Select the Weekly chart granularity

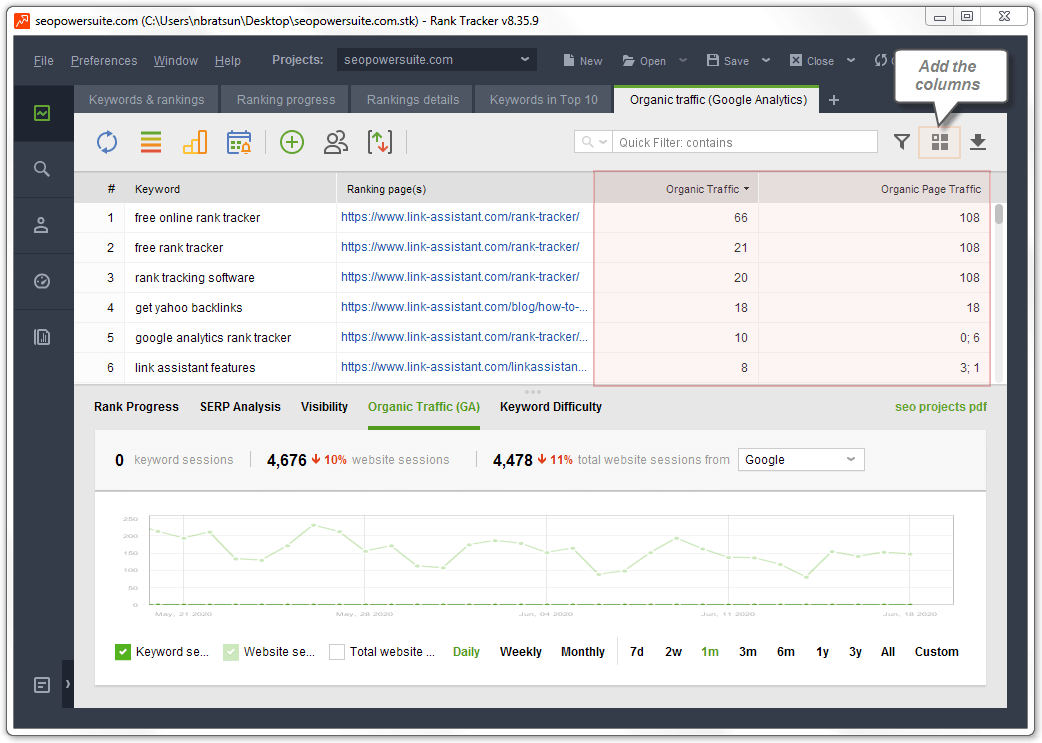(521, 652)
